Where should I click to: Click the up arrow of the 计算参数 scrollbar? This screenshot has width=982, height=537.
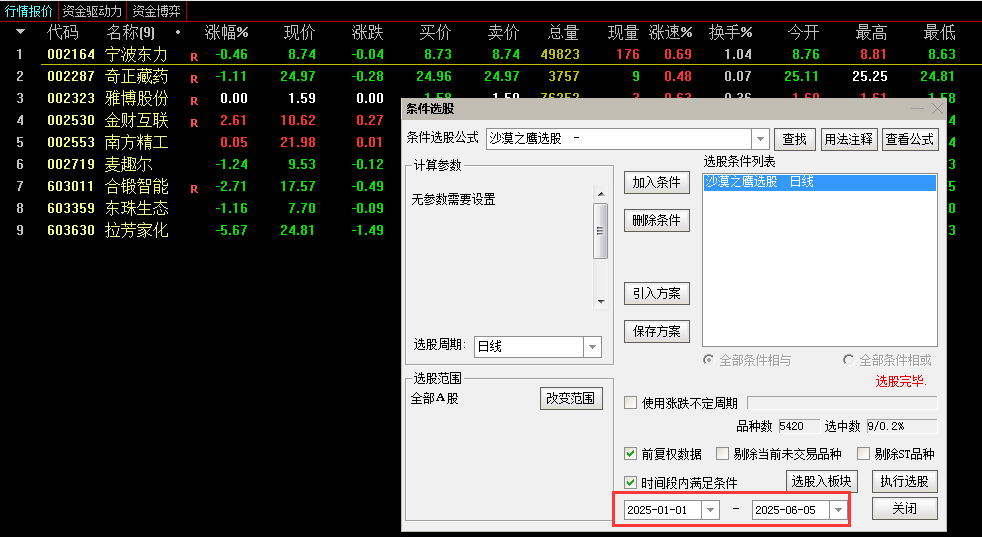coord(601,194)
